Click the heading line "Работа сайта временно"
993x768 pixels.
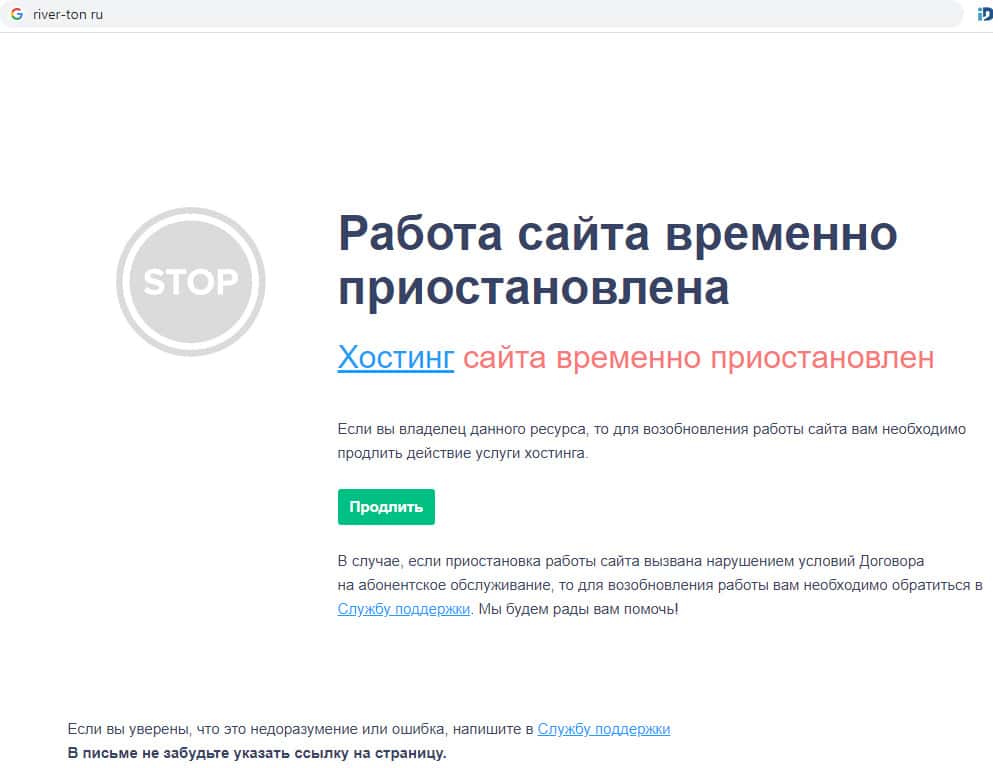(617, 234)
